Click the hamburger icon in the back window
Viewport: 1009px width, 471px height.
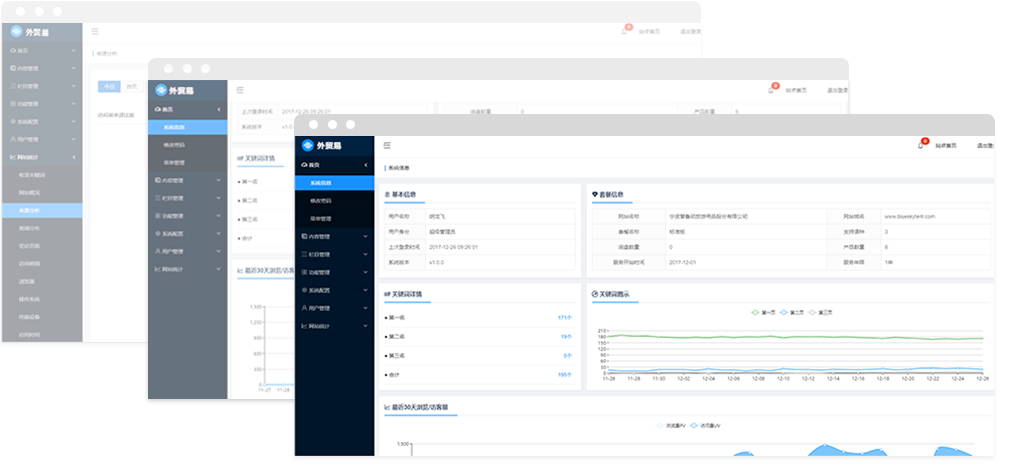pos(94,32)
